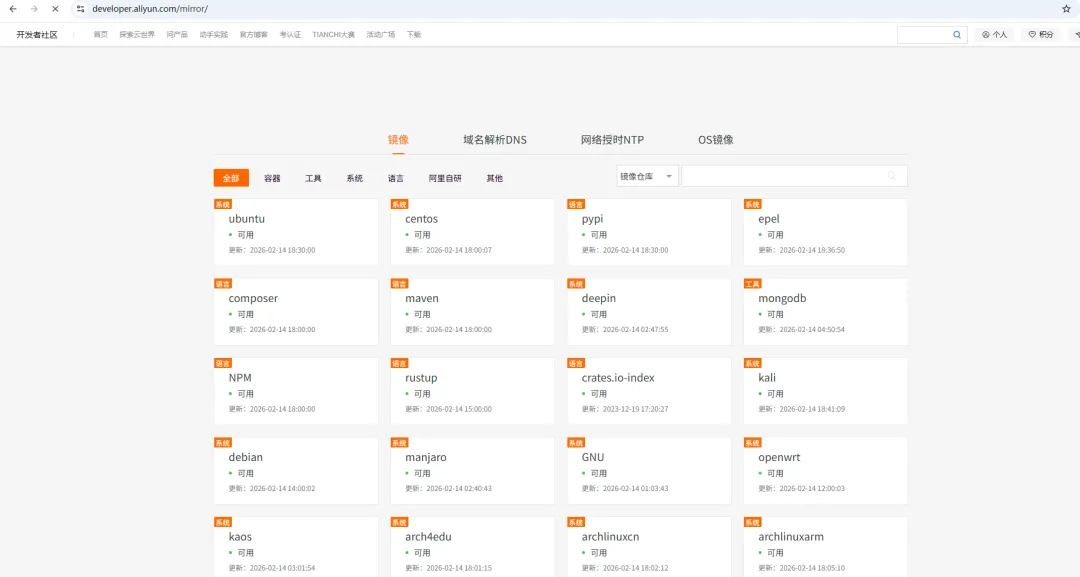1080x577 pixels.
Task: Open 考认证 in top navigation
Action: 290,34
